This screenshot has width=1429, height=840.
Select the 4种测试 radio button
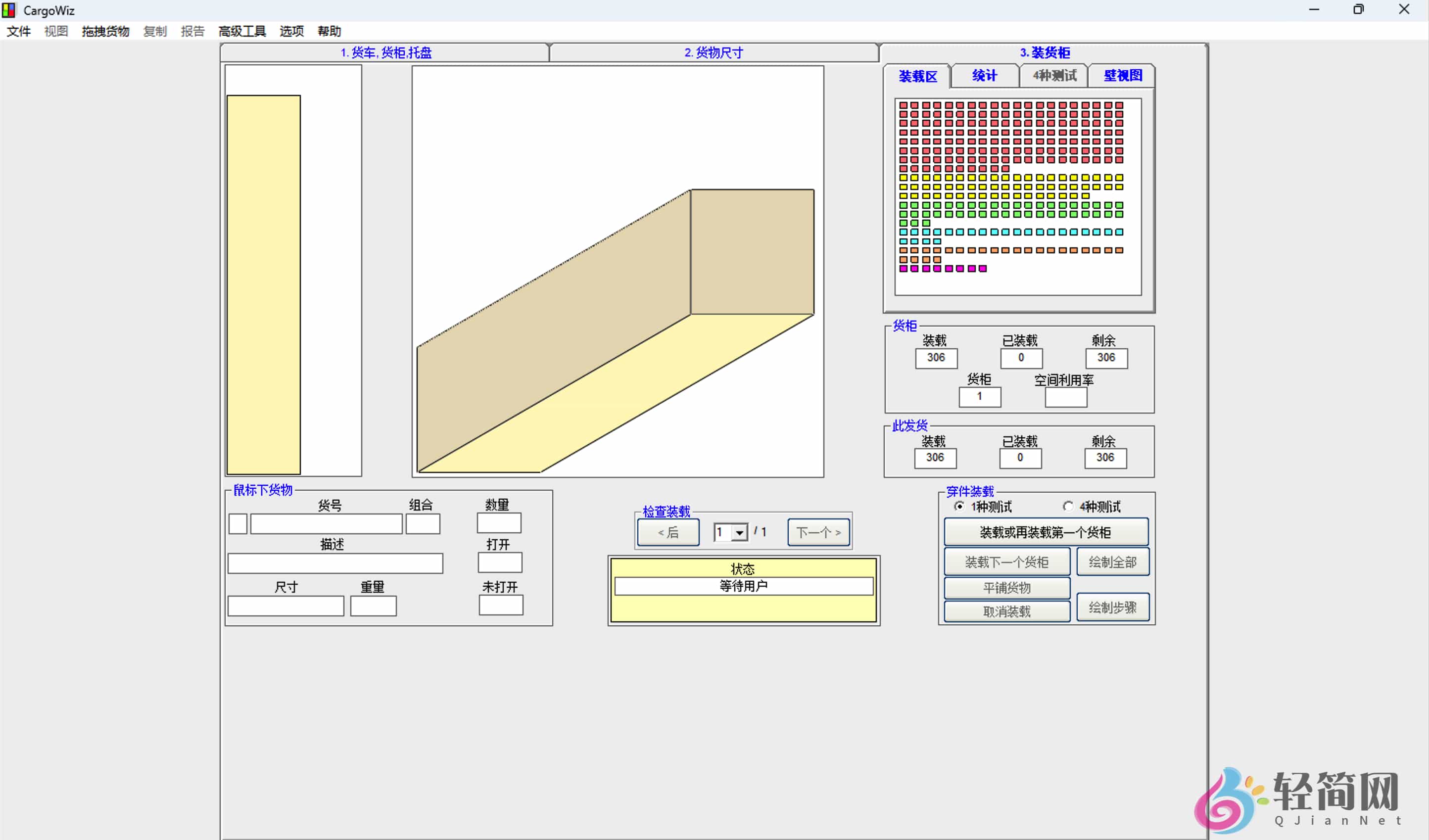click(1068, 506)
